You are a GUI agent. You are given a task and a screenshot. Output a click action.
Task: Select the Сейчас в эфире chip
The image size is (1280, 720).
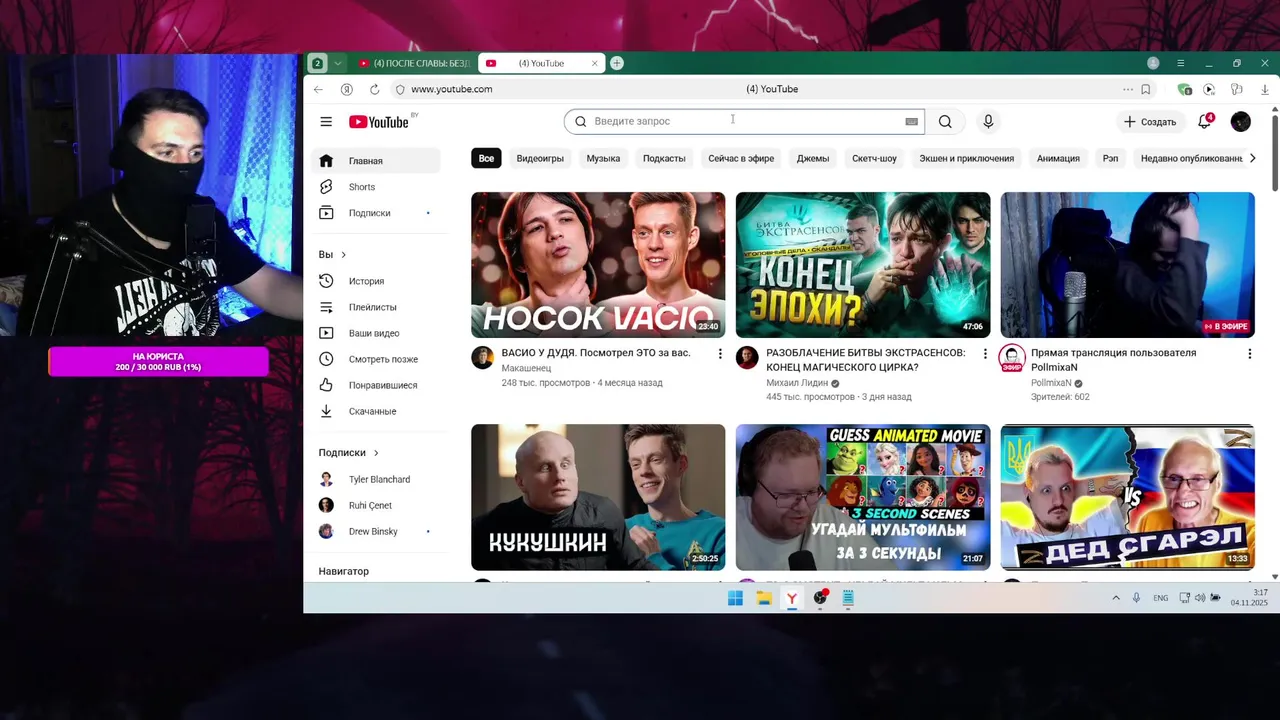click(x=741, y=158)
